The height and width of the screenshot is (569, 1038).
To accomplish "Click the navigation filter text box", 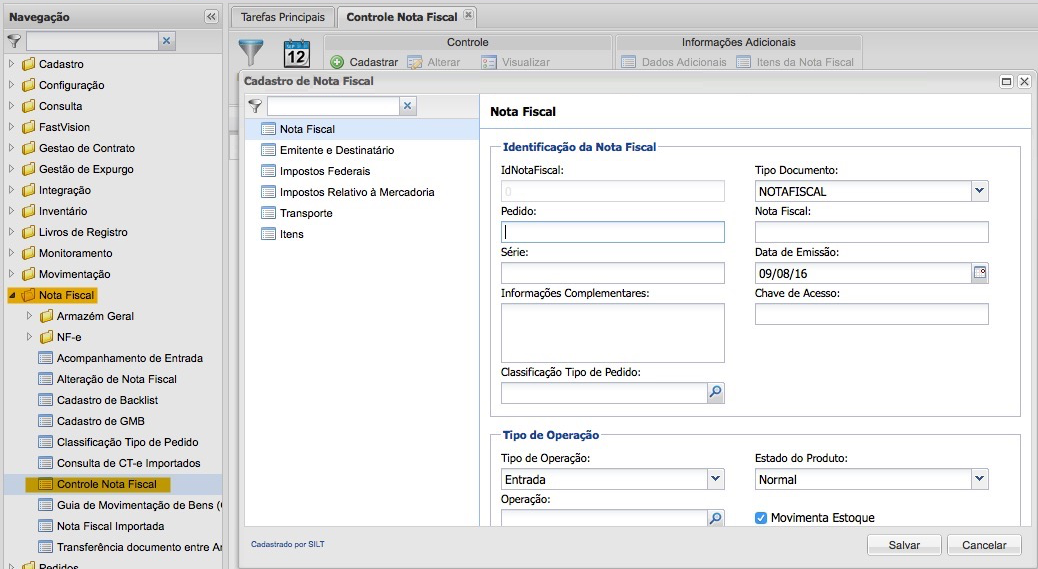I will (93, 41).
